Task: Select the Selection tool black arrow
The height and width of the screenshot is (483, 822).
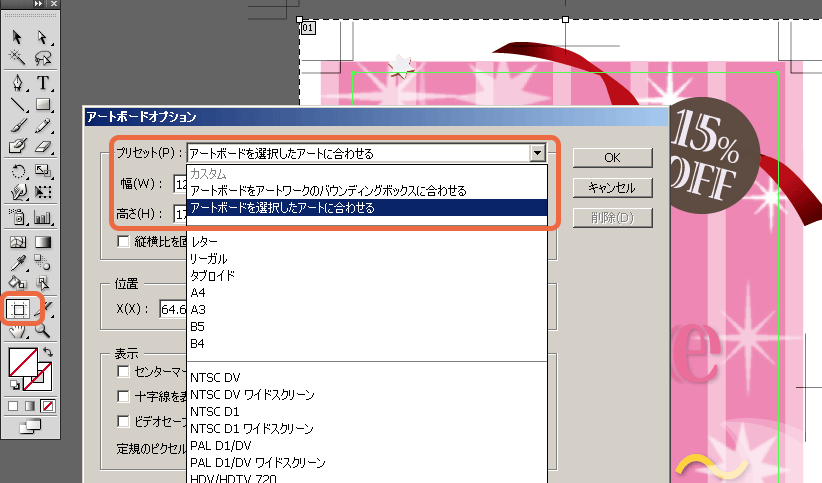Action: 17,37
